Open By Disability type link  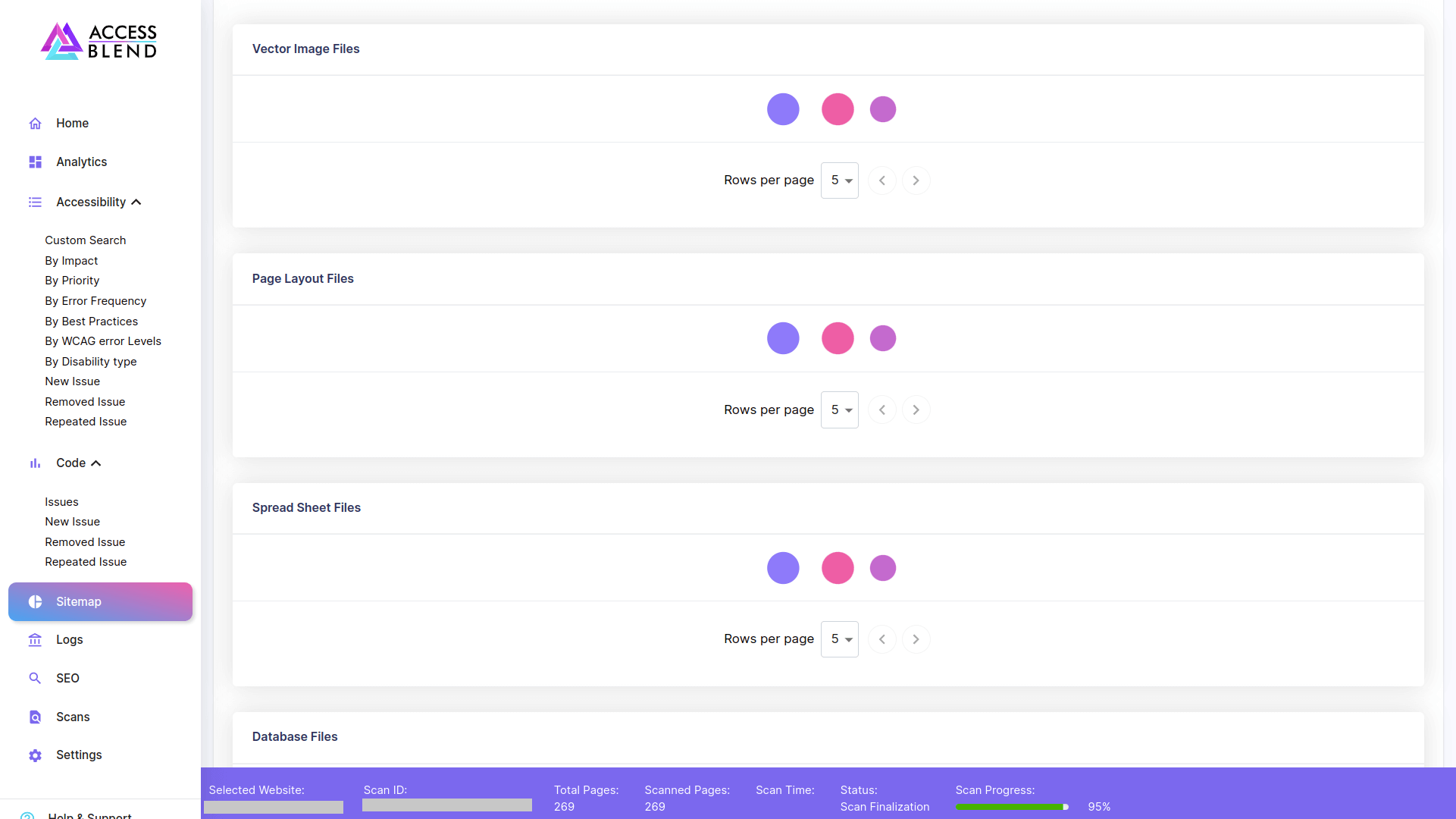(x=91, y=362)
